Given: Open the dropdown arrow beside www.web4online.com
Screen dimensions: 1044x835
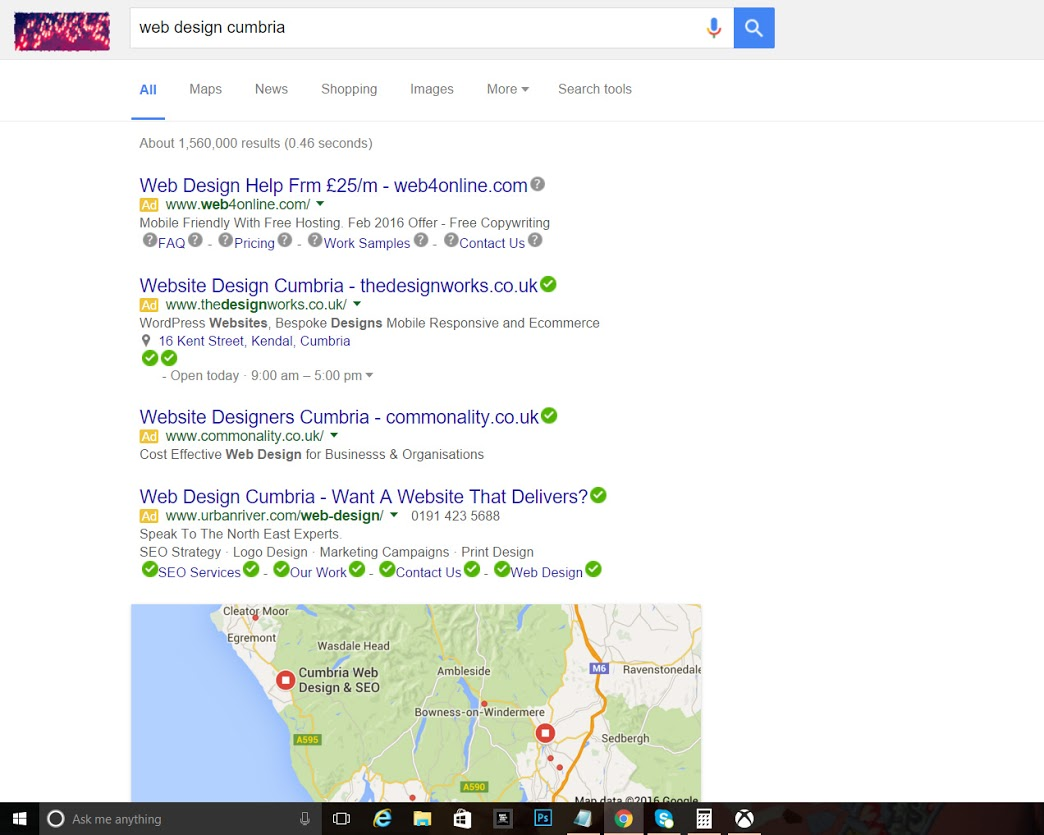Looking at the screenshot, I should coord(320,203).
